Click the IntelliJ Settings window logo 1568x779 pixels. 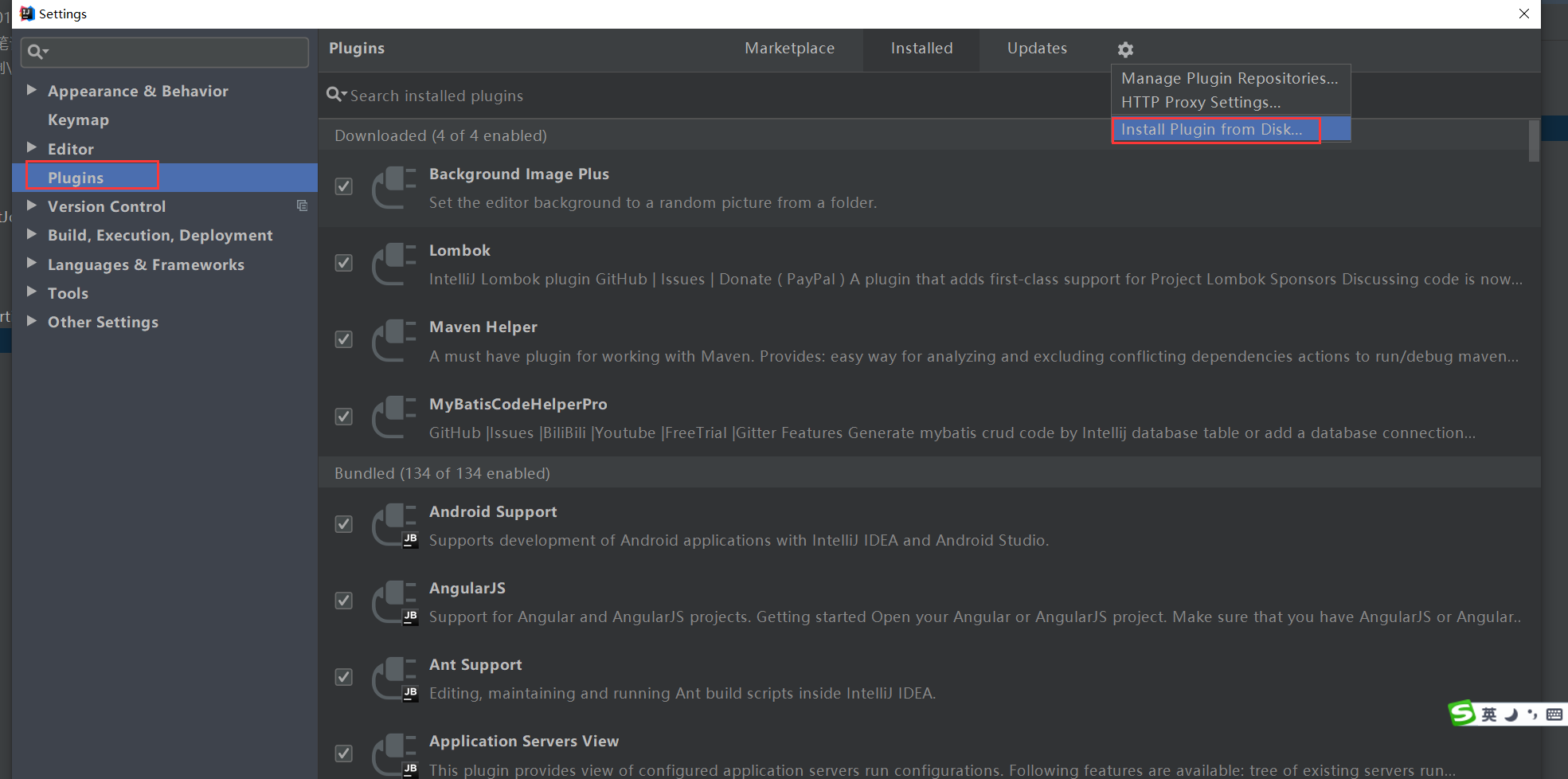[27, 14]
